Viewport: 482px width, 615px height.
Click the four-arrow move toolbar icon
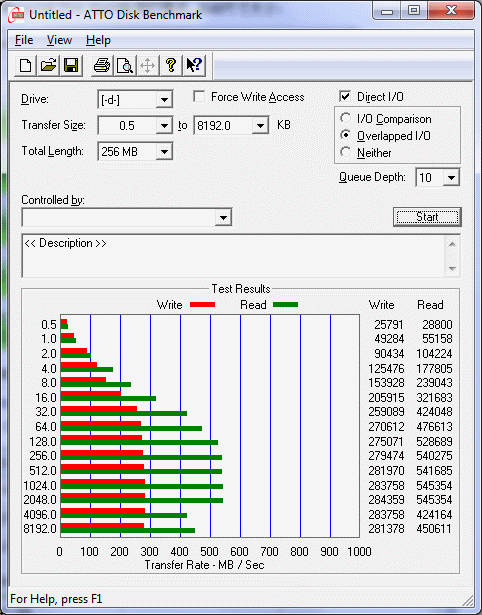click(147, 66)
